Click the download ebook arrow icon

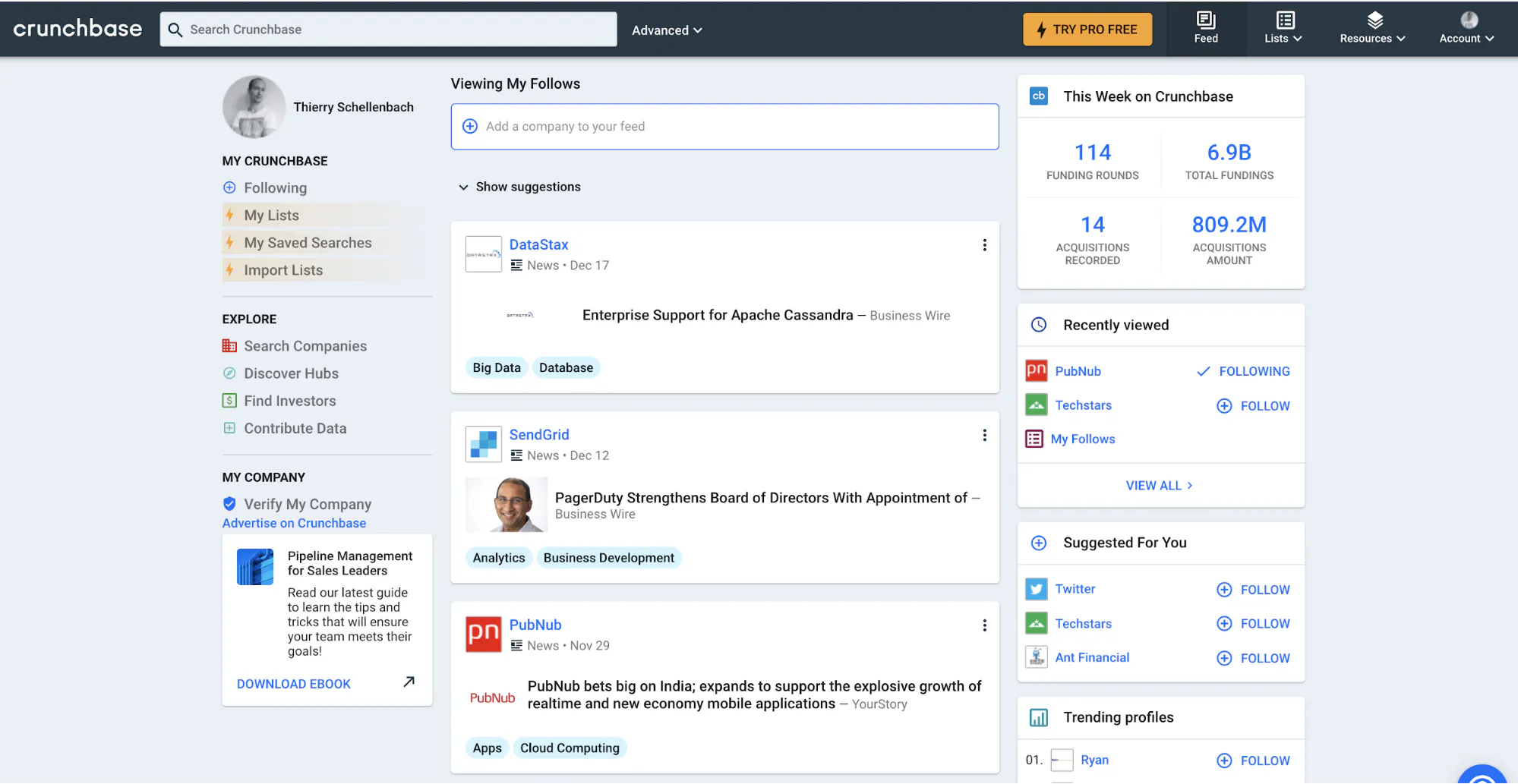(x=409, y=682)
